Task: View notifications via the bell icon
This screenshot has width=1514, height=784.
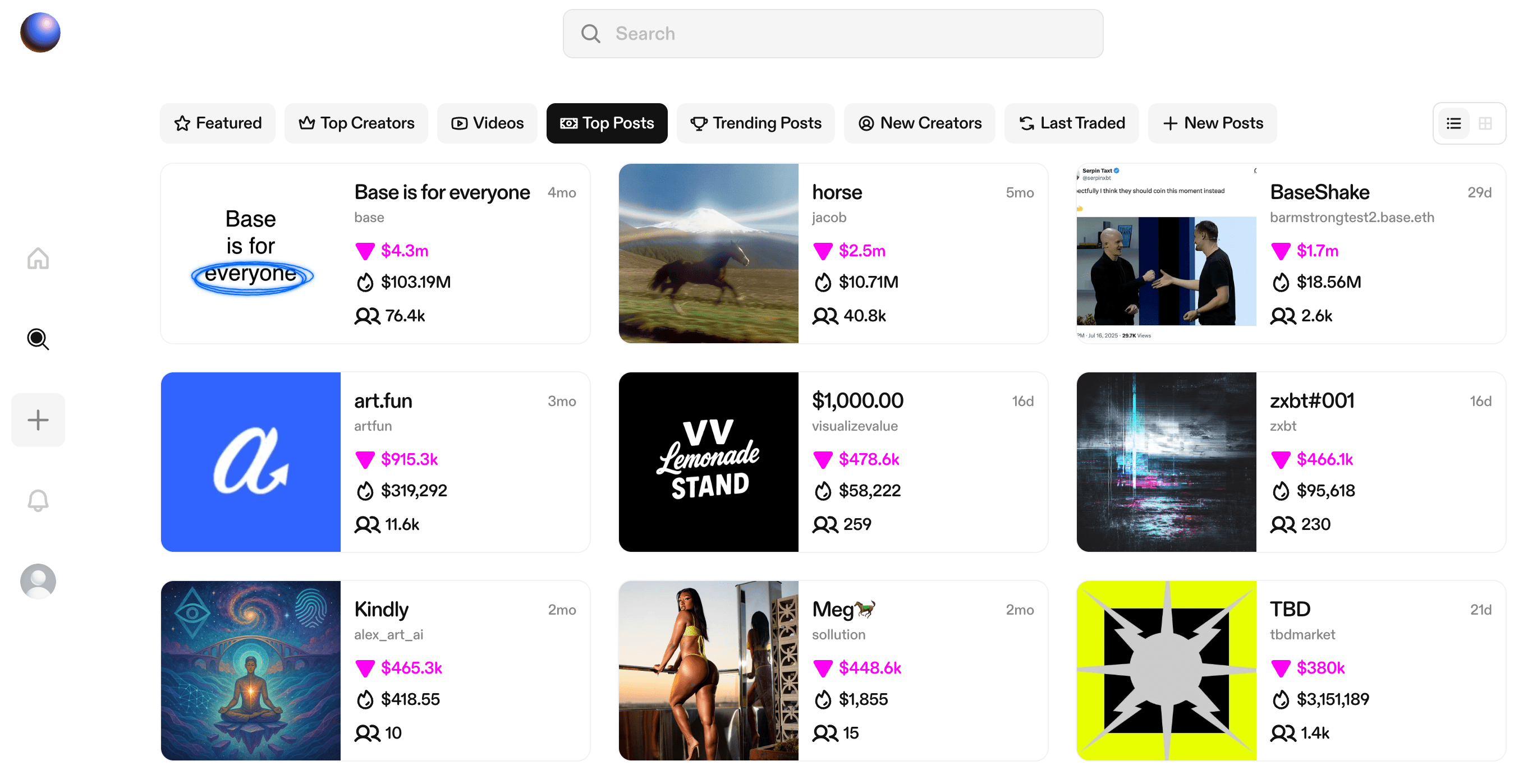Action: click(38, 500)
